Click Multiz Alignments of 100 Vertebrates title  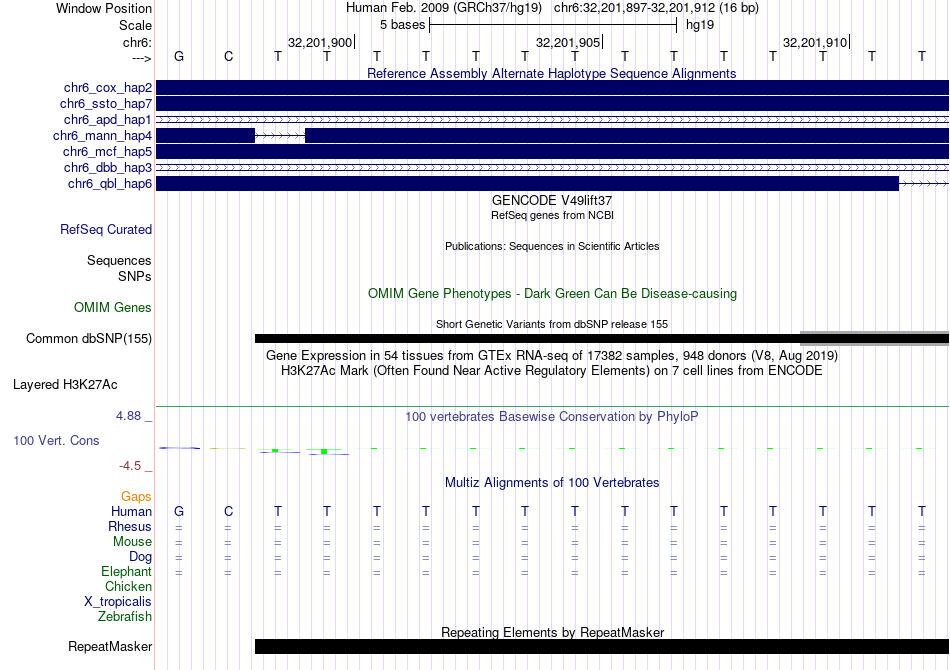point(552,483)
